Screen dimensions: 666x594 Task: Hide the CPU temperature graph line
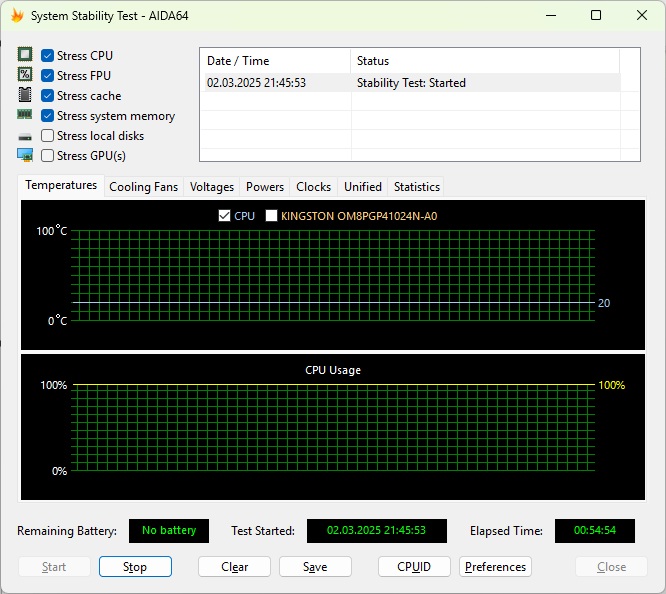(224, 216)
